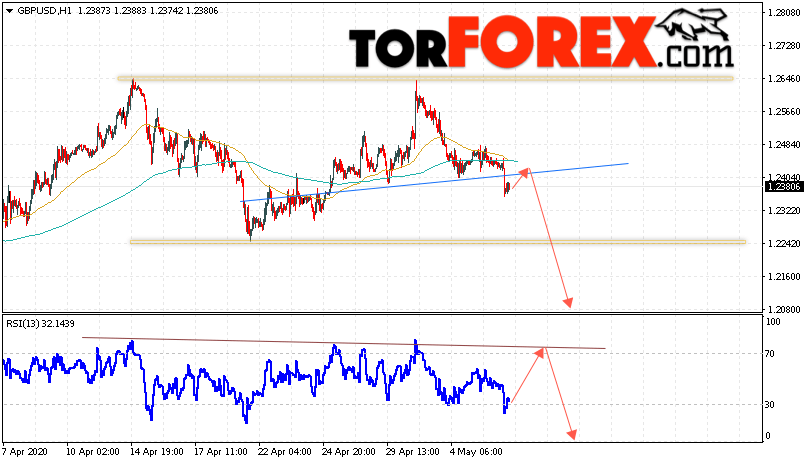Image resolution: width=808 pixels, height=463 pixels.
Task: Click the RSI scale value 100
Action: click(773, 322)
